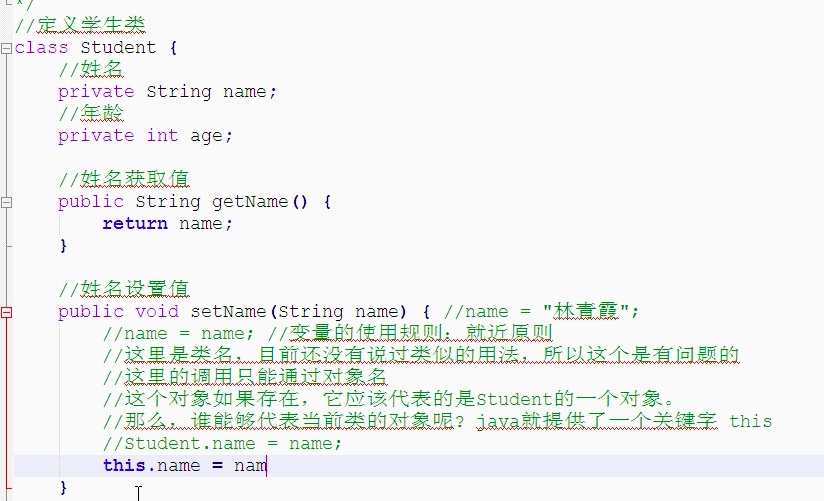Click the comment '//姓名' above name field
The height and width of the screenshot is (501, 824).
point(91,69)
